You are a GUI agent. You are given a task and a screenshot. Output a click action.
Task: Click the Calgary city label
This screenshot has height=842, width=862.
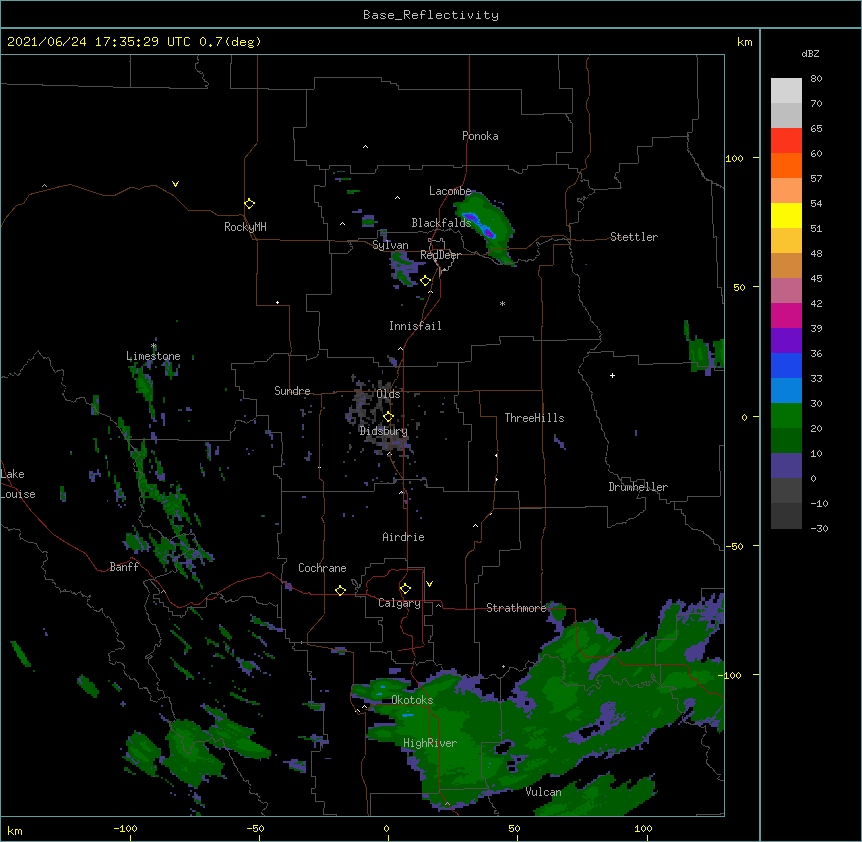click(399, 603)
